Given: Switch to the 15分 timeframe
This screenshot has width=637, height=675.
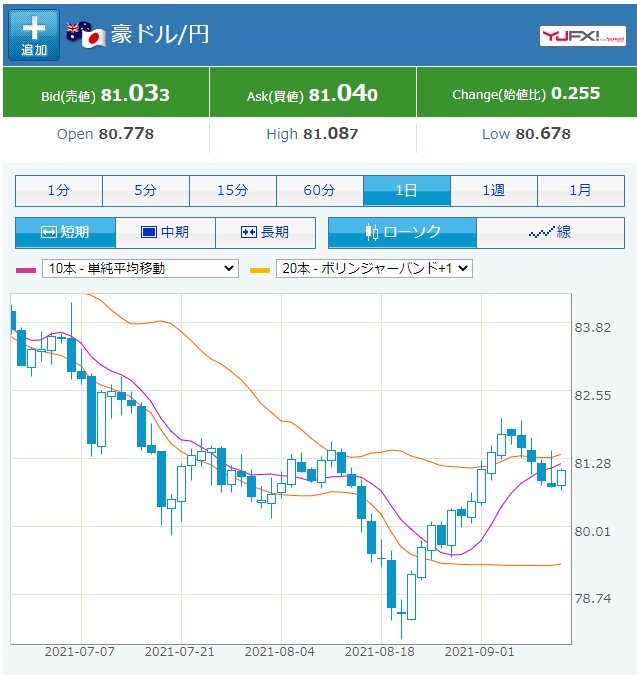Looking at the screenshot, I should [233, 191].
